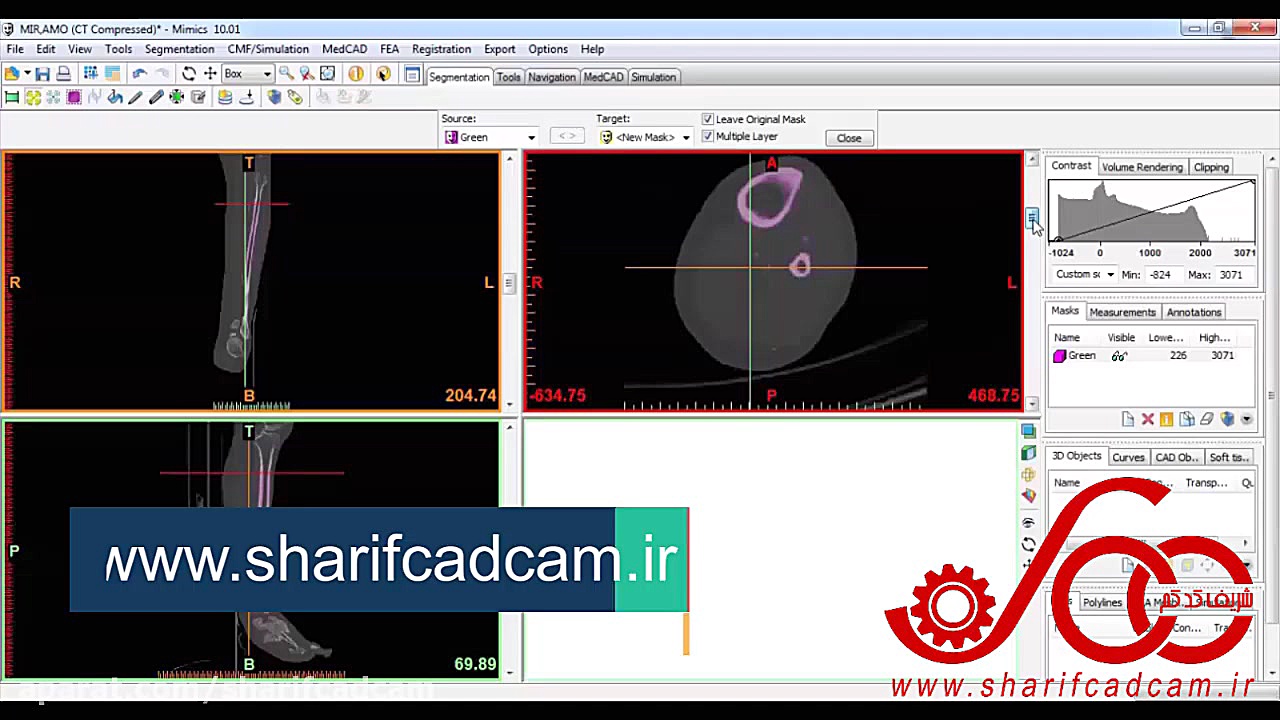Delete the mask with red X icon

[1148, 420]
